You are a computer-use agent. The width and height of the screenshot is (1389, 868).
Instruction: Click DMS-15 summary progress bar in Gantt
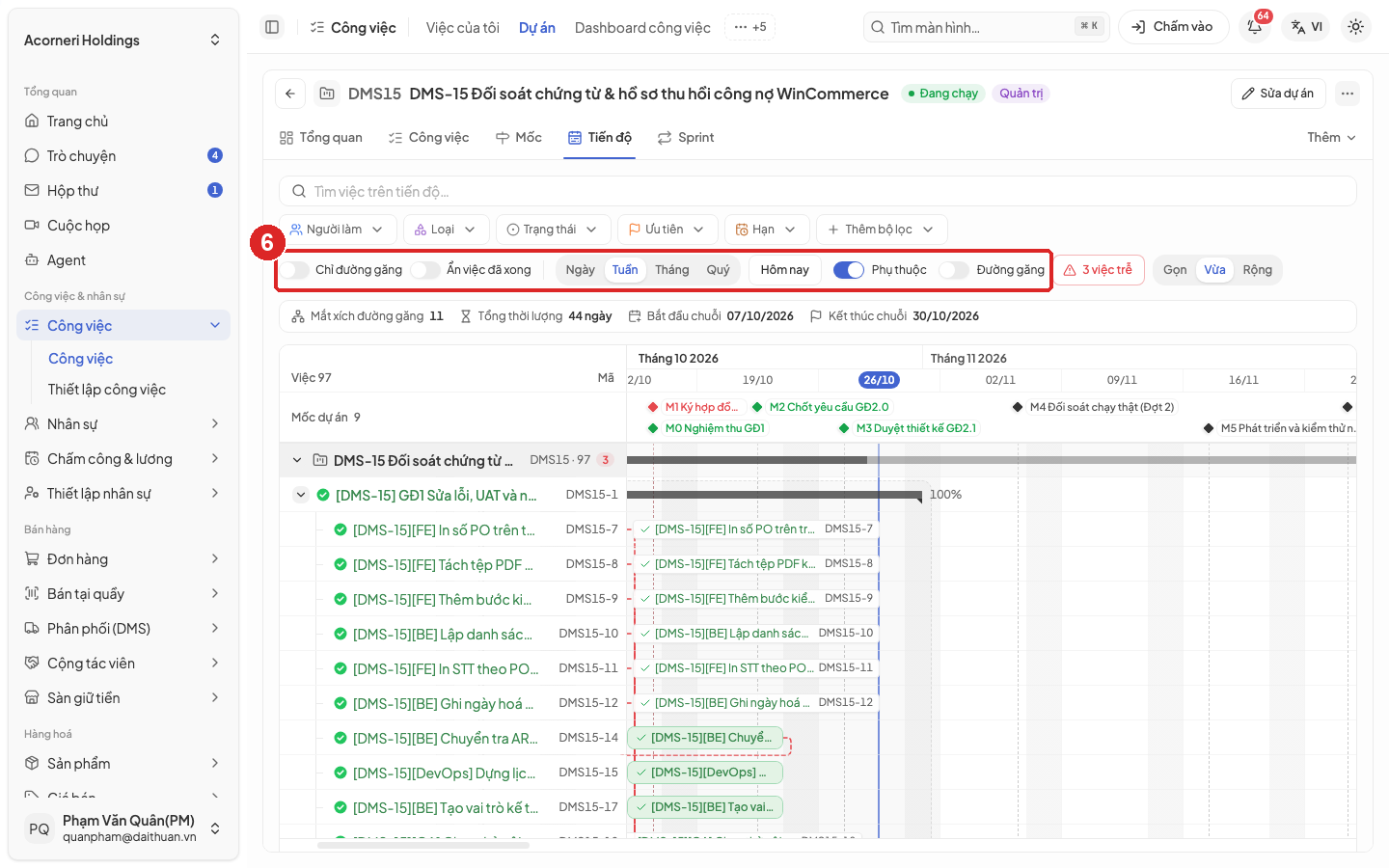coord(992,460)
